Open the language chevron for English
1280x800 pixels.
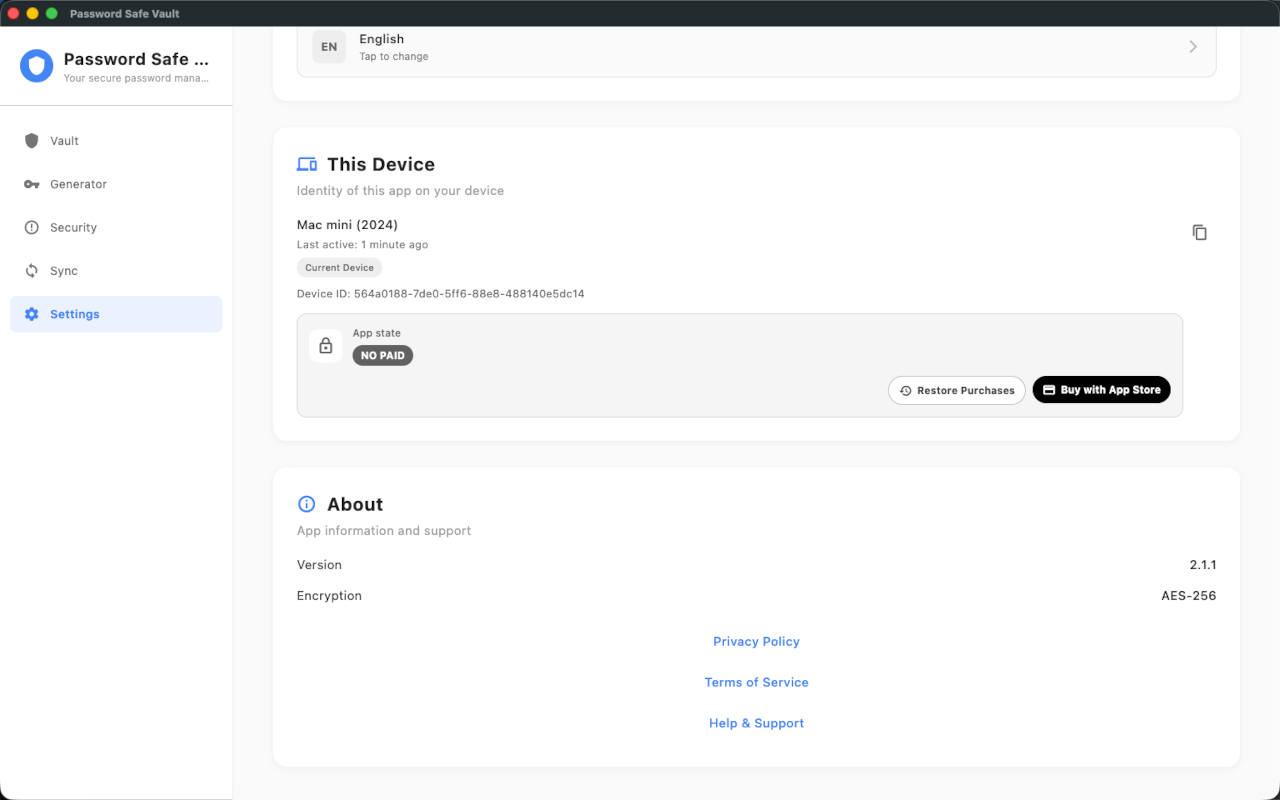pos(1193,47)
